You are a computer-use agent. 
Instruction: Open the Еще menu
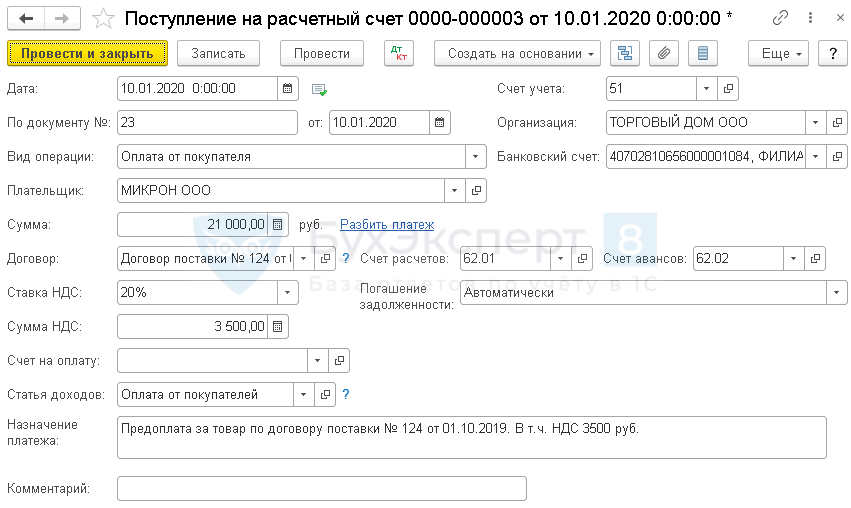tap(783, 54)
